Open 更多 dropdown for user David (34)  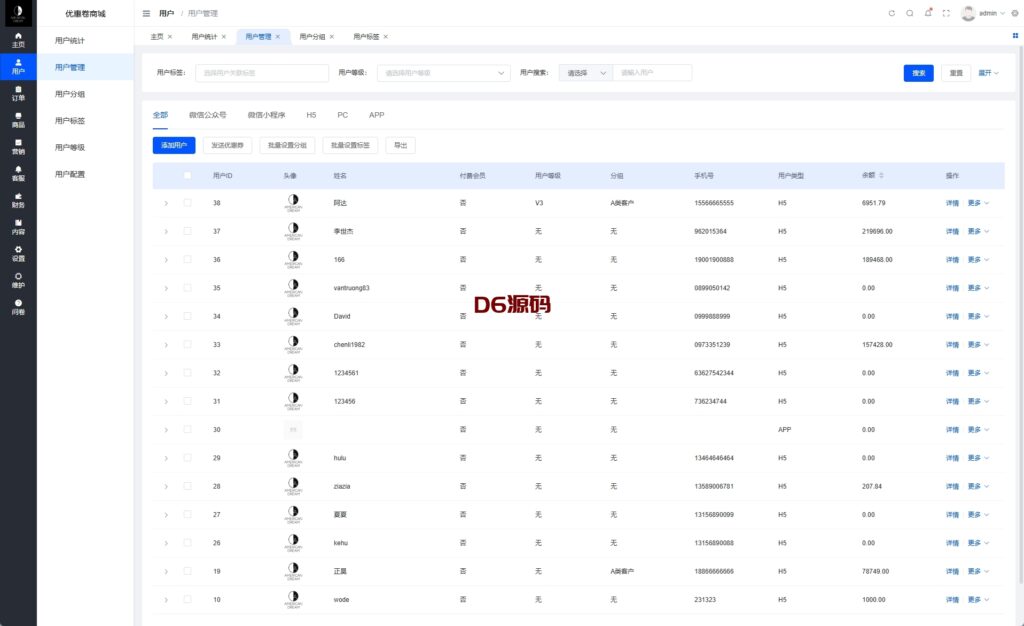[978, 316]
